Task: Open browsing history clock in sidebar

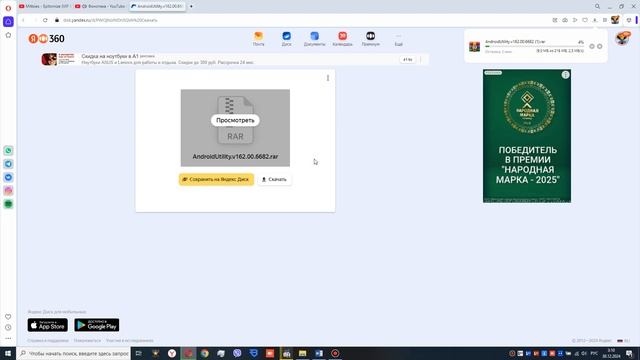Action: pos(8,328)
